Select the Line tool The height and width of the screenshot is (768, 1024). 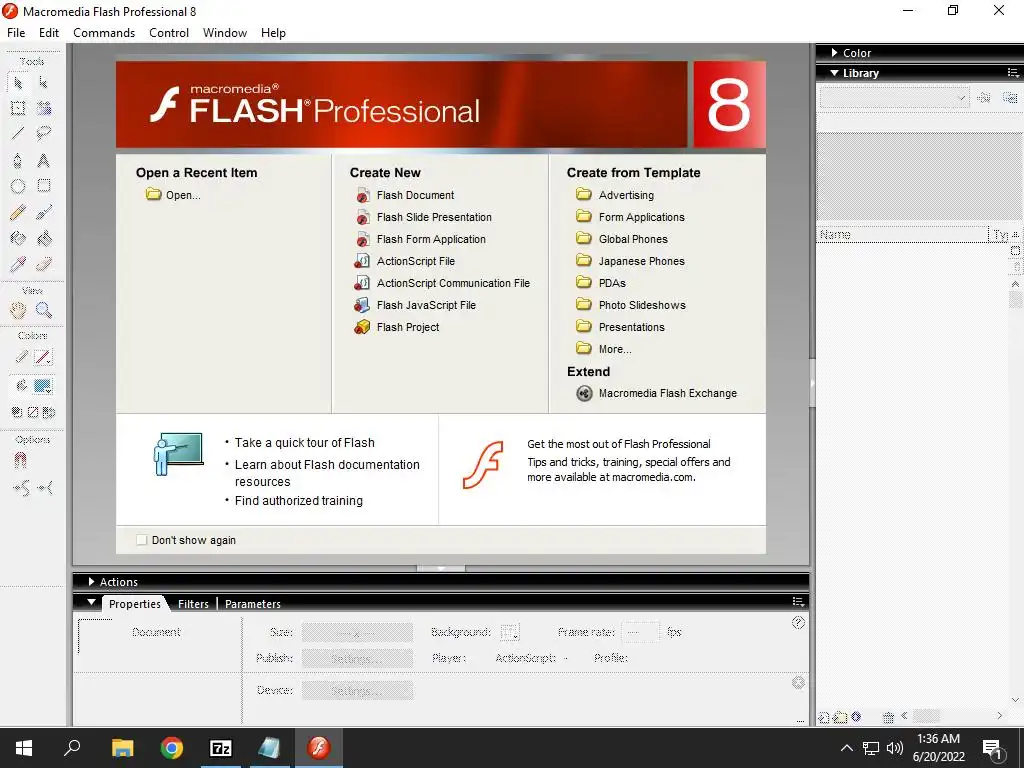coord(18,134)
